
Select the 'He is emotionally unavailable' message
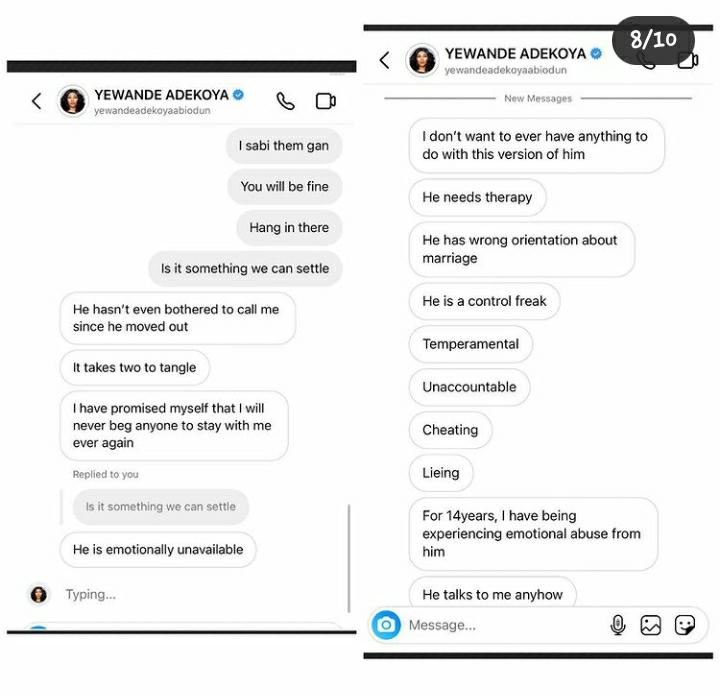point(158,550)
